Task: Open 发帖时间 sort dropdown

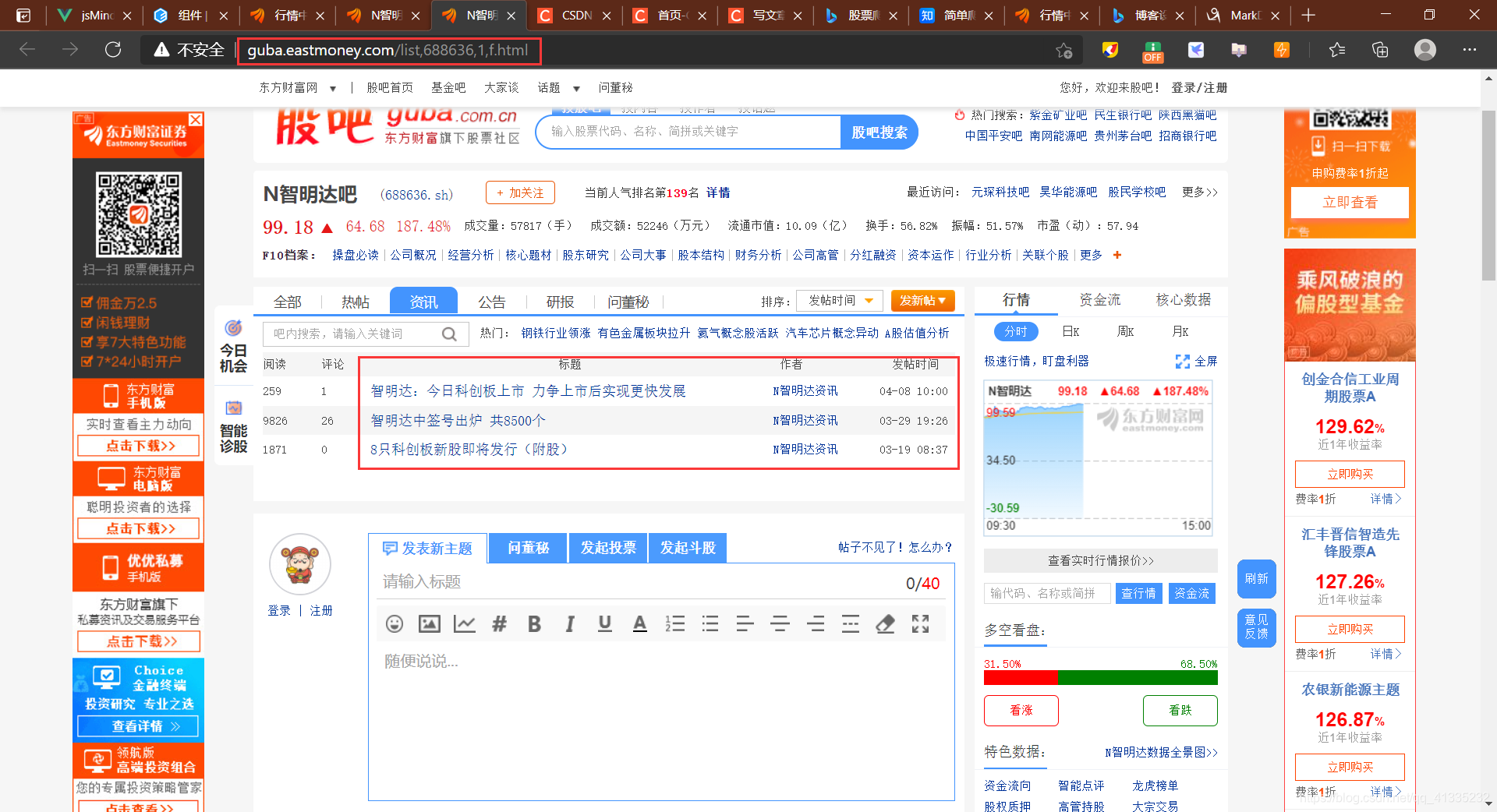Action: pos(840,301)
